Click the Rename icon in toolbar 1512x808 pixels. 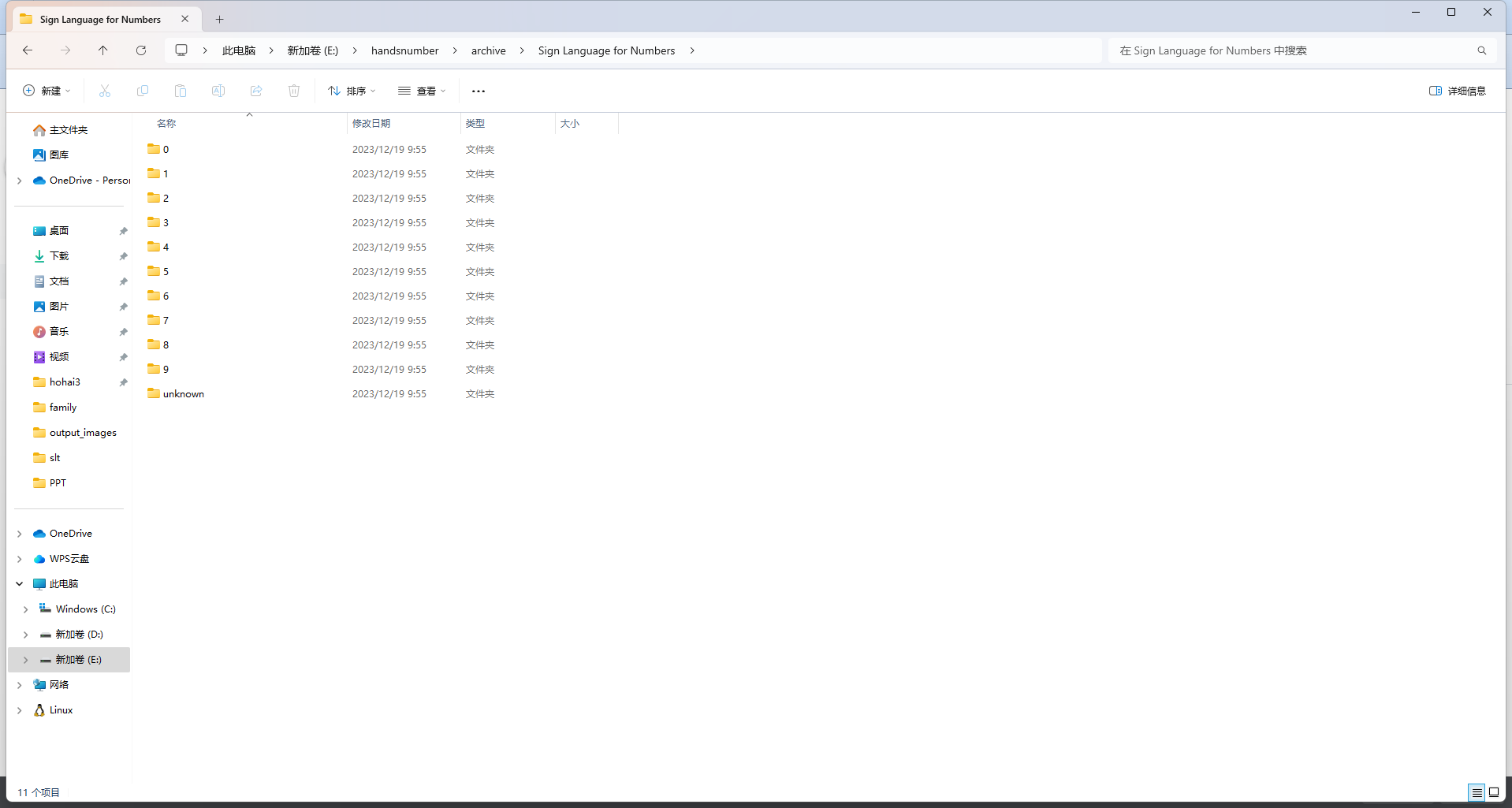(x=218, y=91)
